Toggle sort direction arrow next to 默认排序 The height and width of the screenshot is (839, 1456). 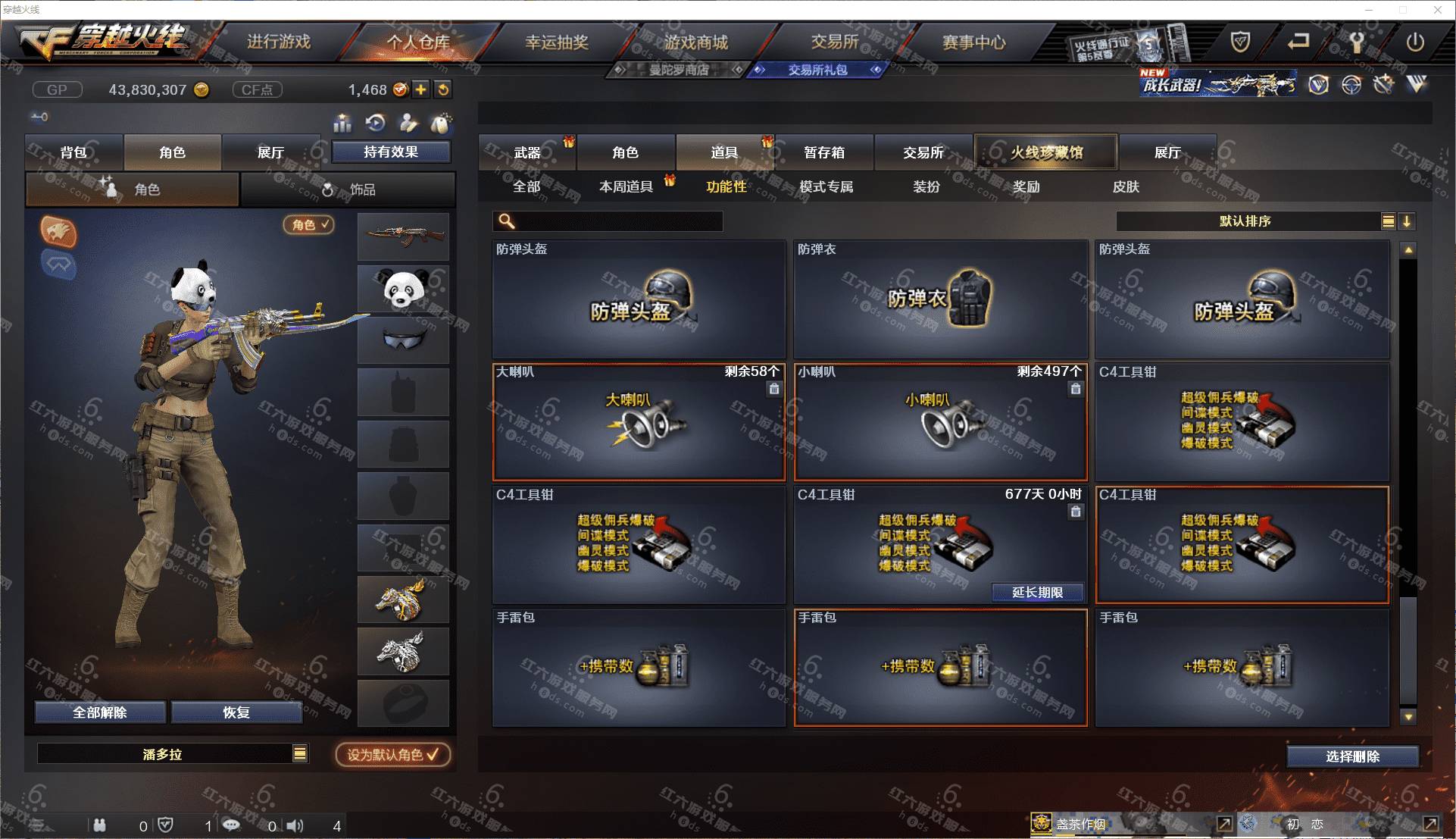tap(1407, 221)
